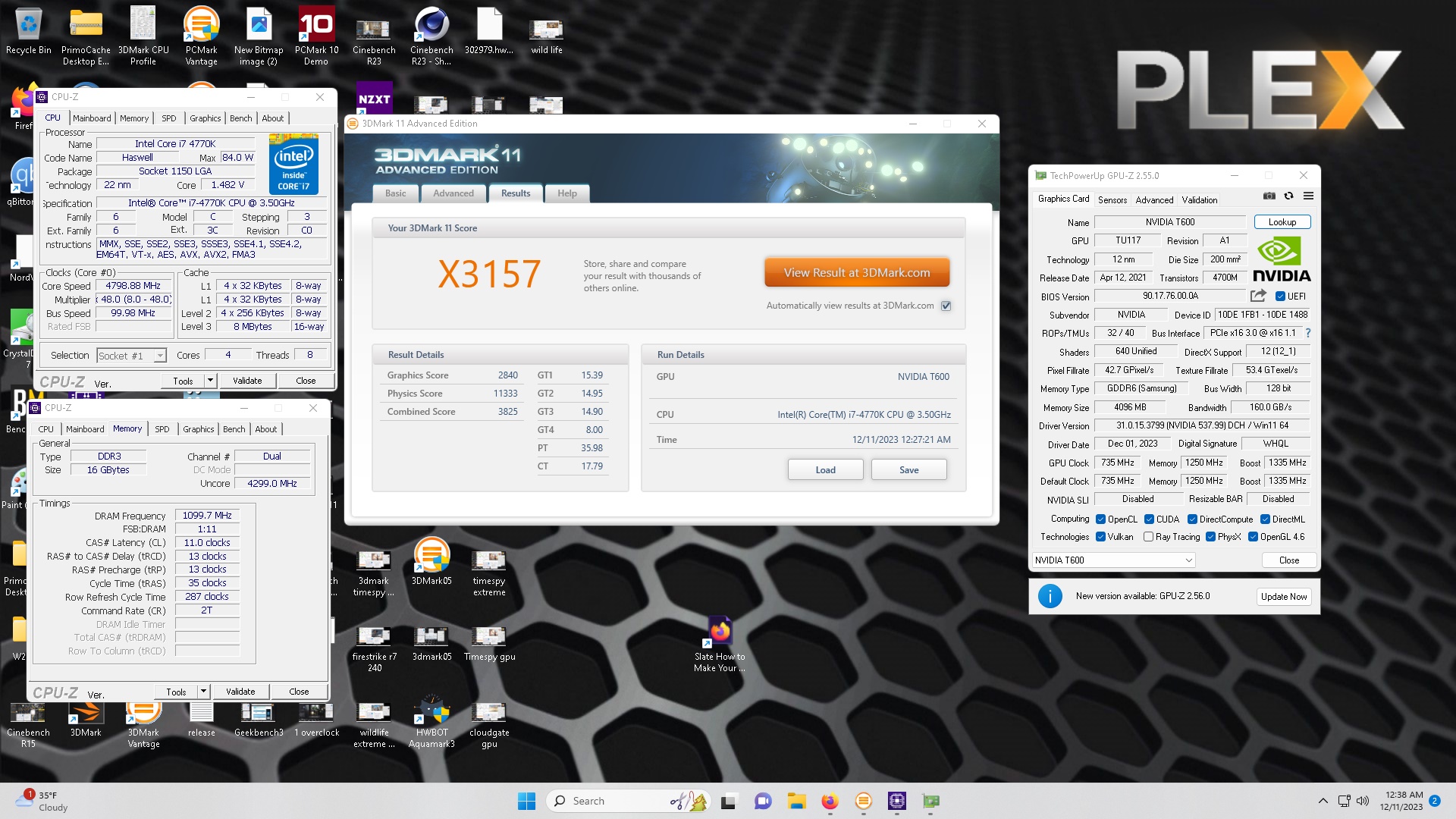The height and width of the screenshot is (819, 1456).
Task: Show hidden system tray icons chevron
Action: [x=1323, y=801]
